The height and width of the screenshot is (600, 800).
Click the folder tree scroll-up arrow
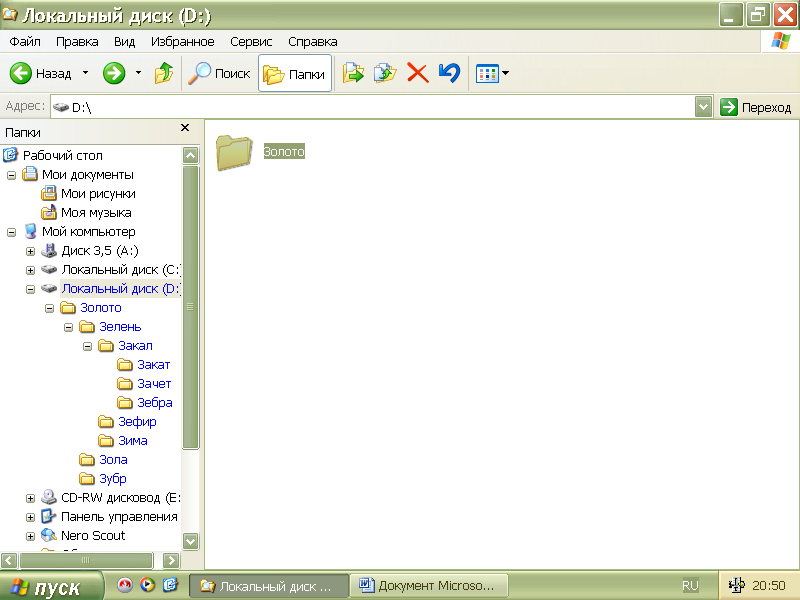pyautogui.click(x=190, y=155)
